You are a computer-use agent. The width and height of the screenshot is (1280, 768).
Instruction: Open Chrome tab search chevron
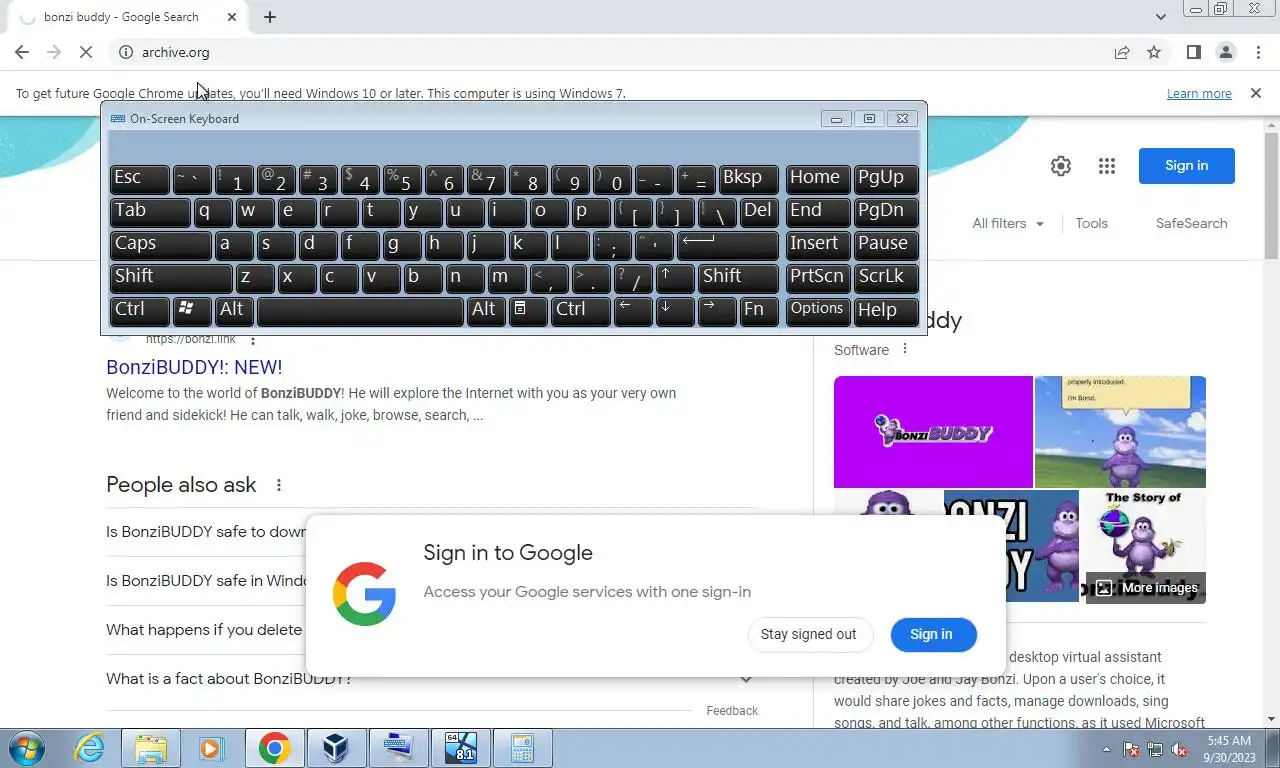pyautogui.click(x=1160, y=17)
